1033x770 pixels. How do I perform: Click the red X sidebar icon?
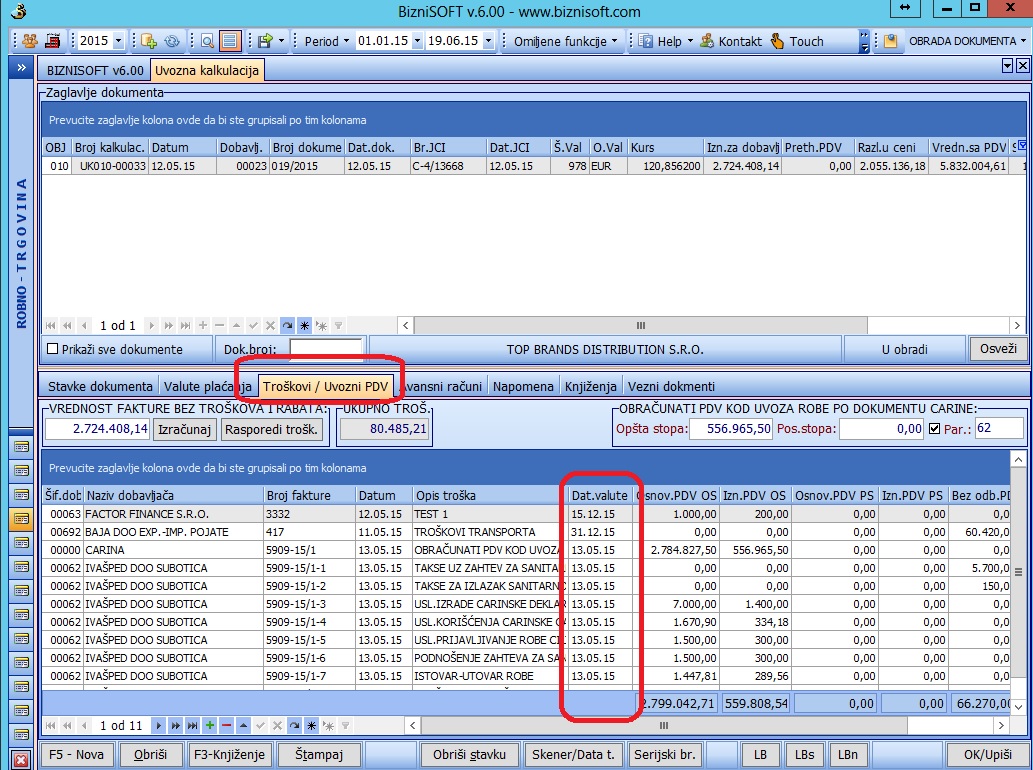20,758
